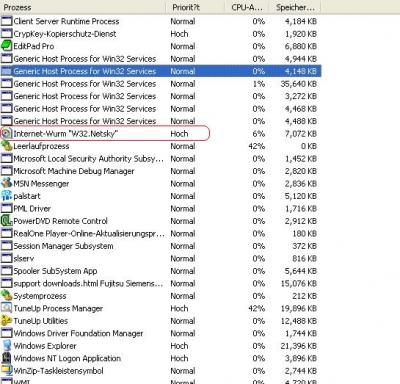This screenshot has width=400, height=384.
Task: Select the Generic Host Process using 35,640 KB
Action: [x=85, y=84]
